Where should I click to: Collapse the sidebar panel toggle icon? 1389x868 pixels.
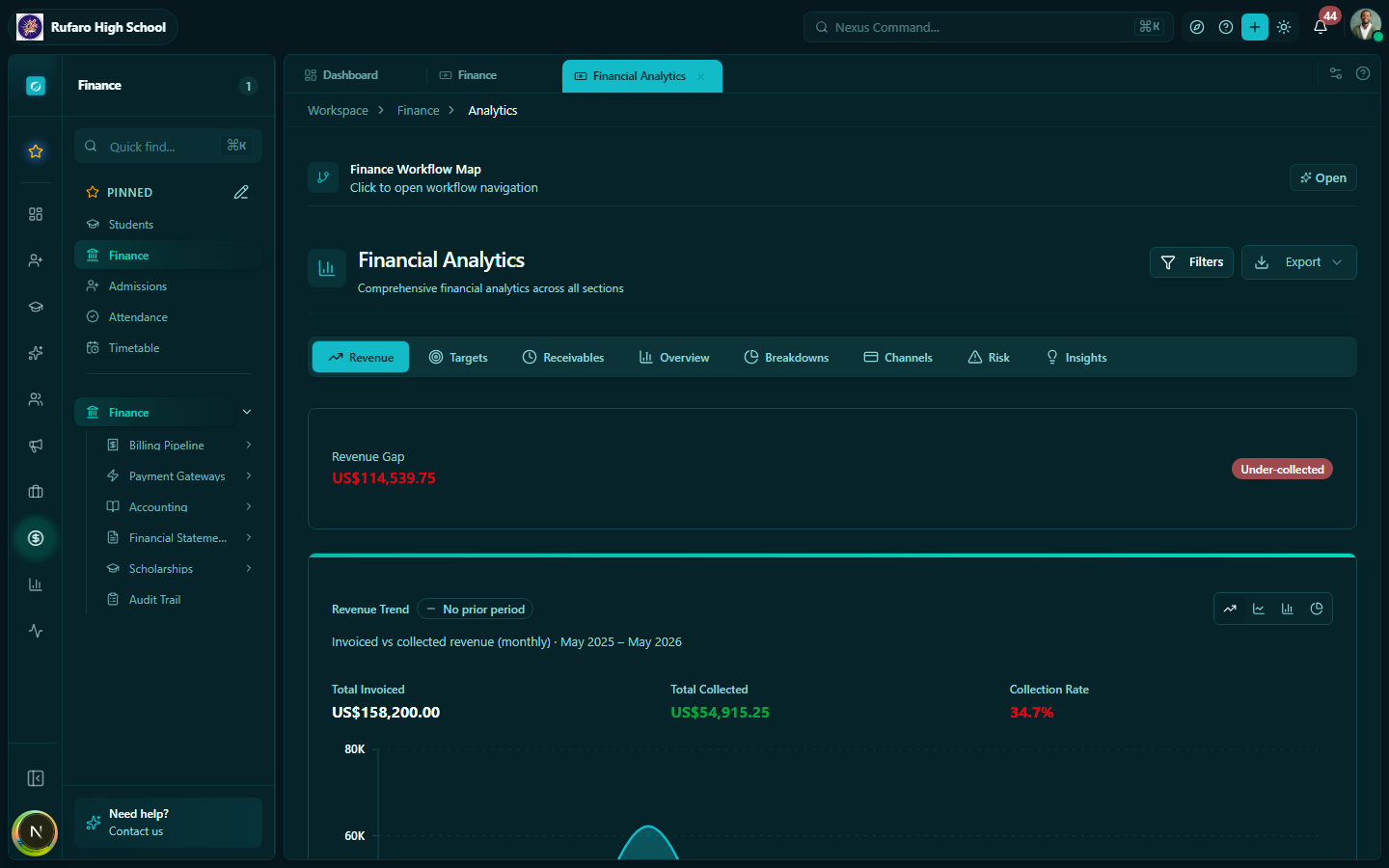click(x=36, y=778)
